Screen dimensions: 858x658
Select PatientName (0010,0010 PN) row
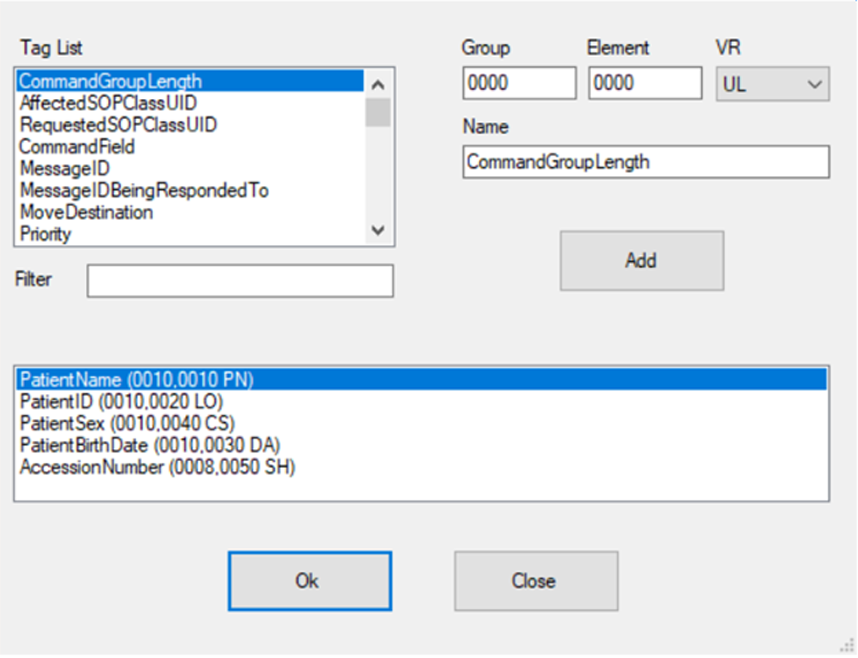coord(422,379)
